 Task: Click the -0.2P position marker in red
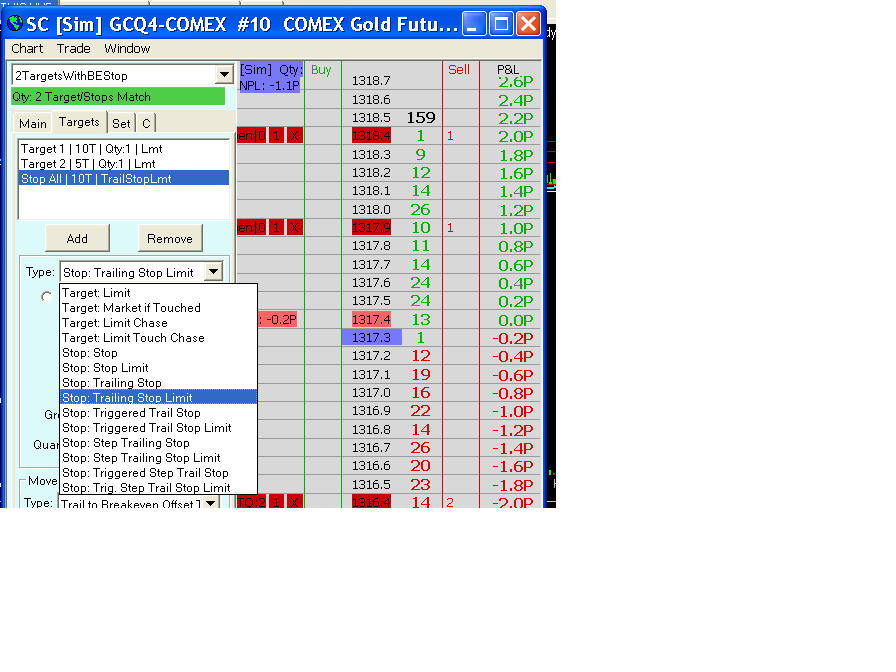(278, 319)
